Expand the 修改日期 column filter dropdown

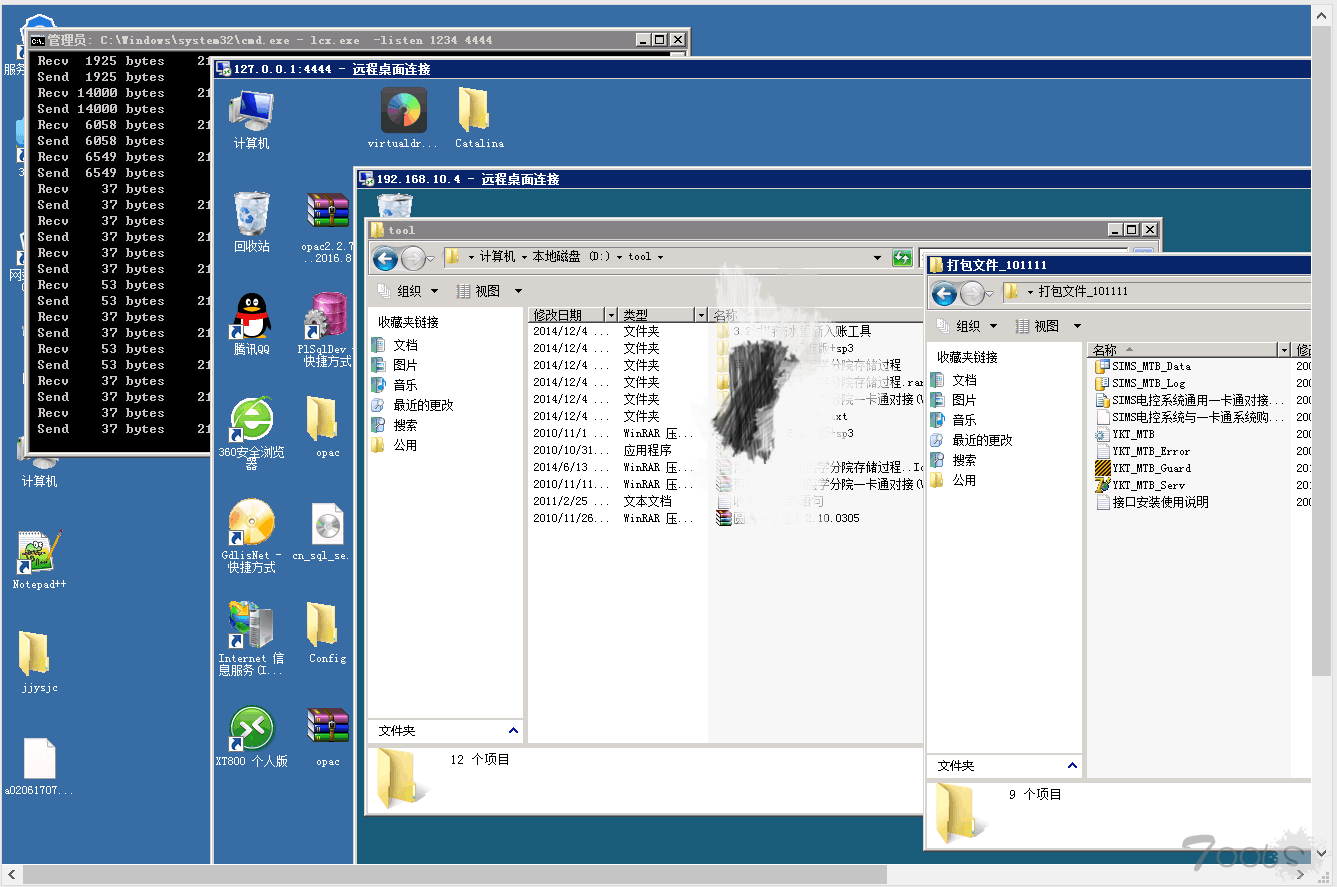click(x=612, y=315)
